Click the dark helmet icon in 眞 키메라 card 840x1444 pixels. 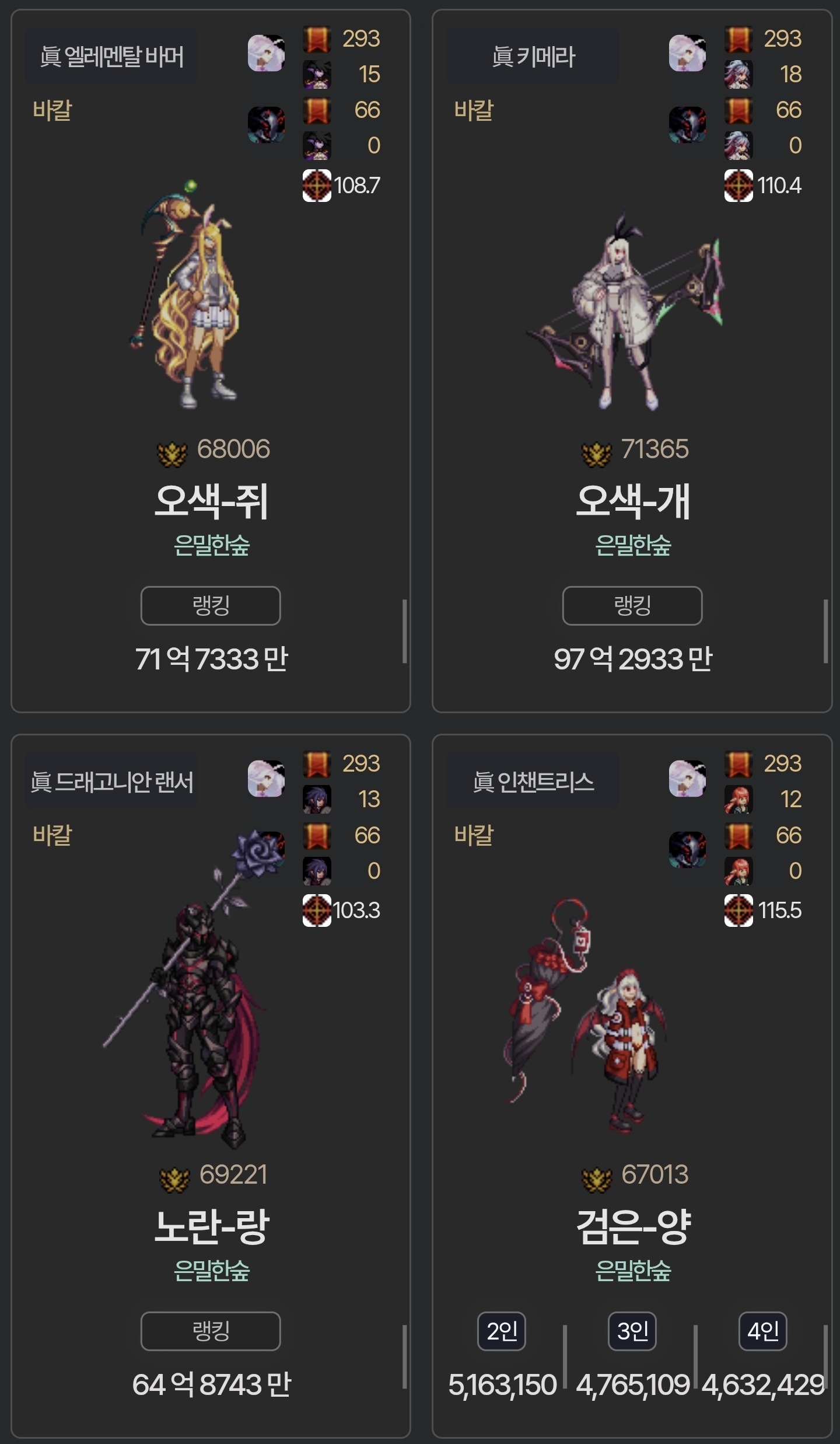click(687, 124)
